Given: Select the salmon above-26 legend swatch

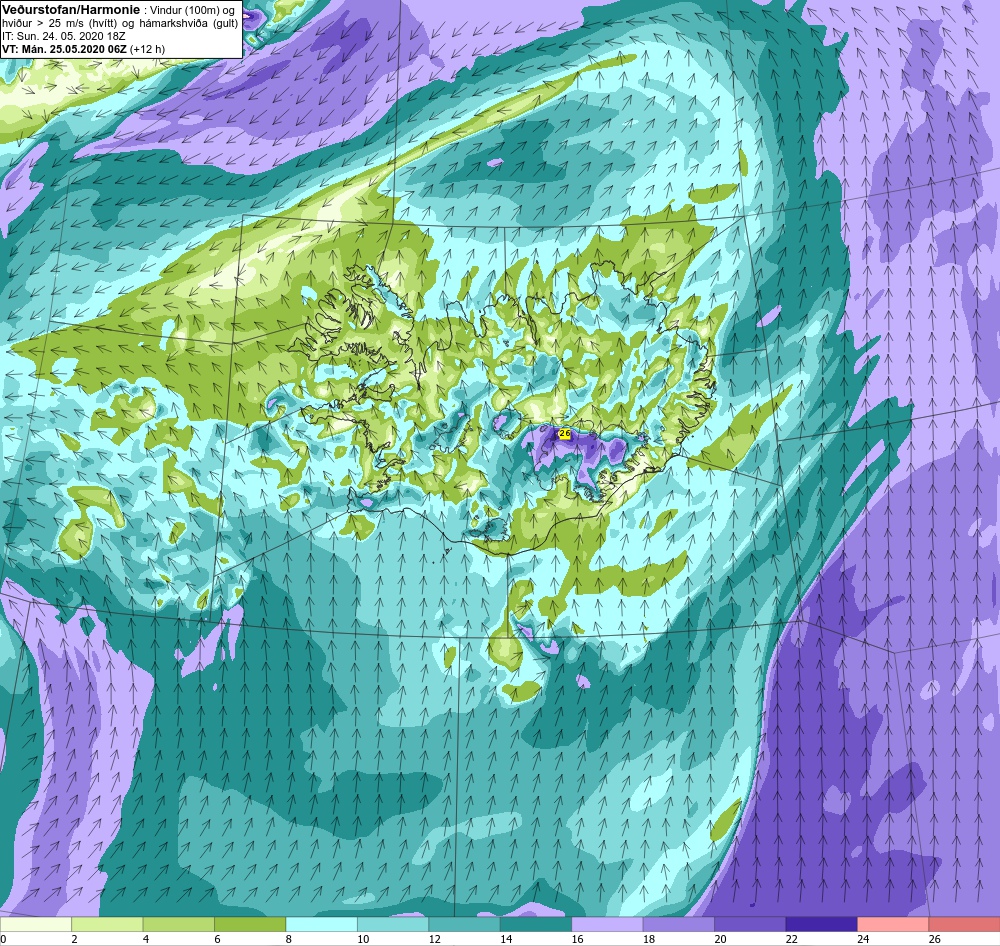Looking at the screenshot, I should (964, 924).
